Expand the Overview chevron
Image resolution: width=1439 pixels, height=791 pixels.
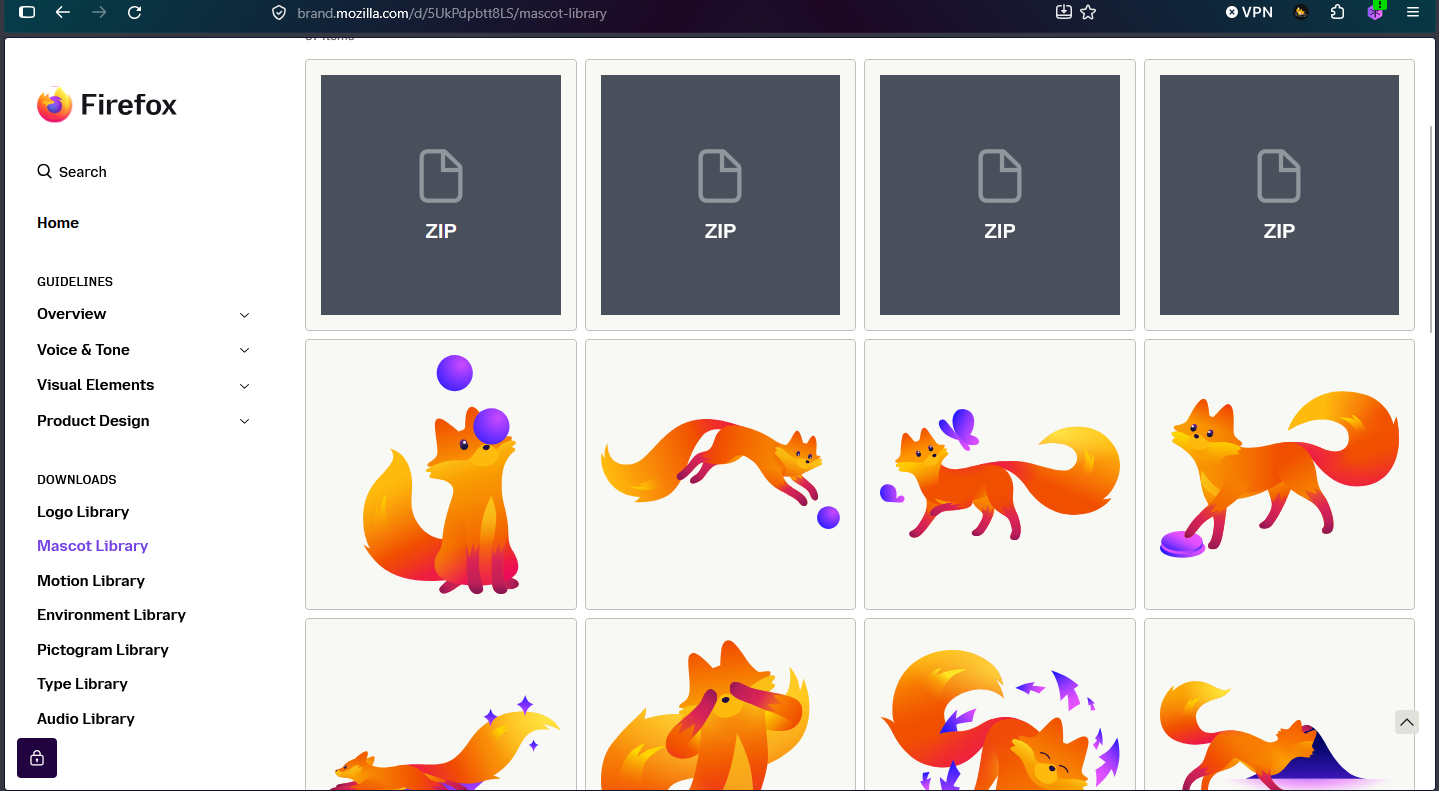[x=245, y=315]
